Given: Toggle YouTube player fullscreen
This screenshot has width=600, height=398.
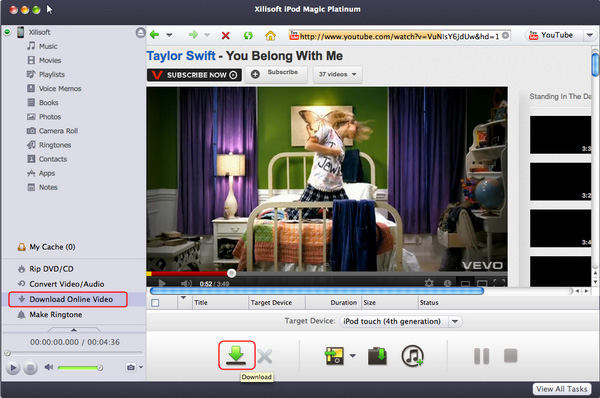Looking at the screenshot, I should click(x=499, y=283).
